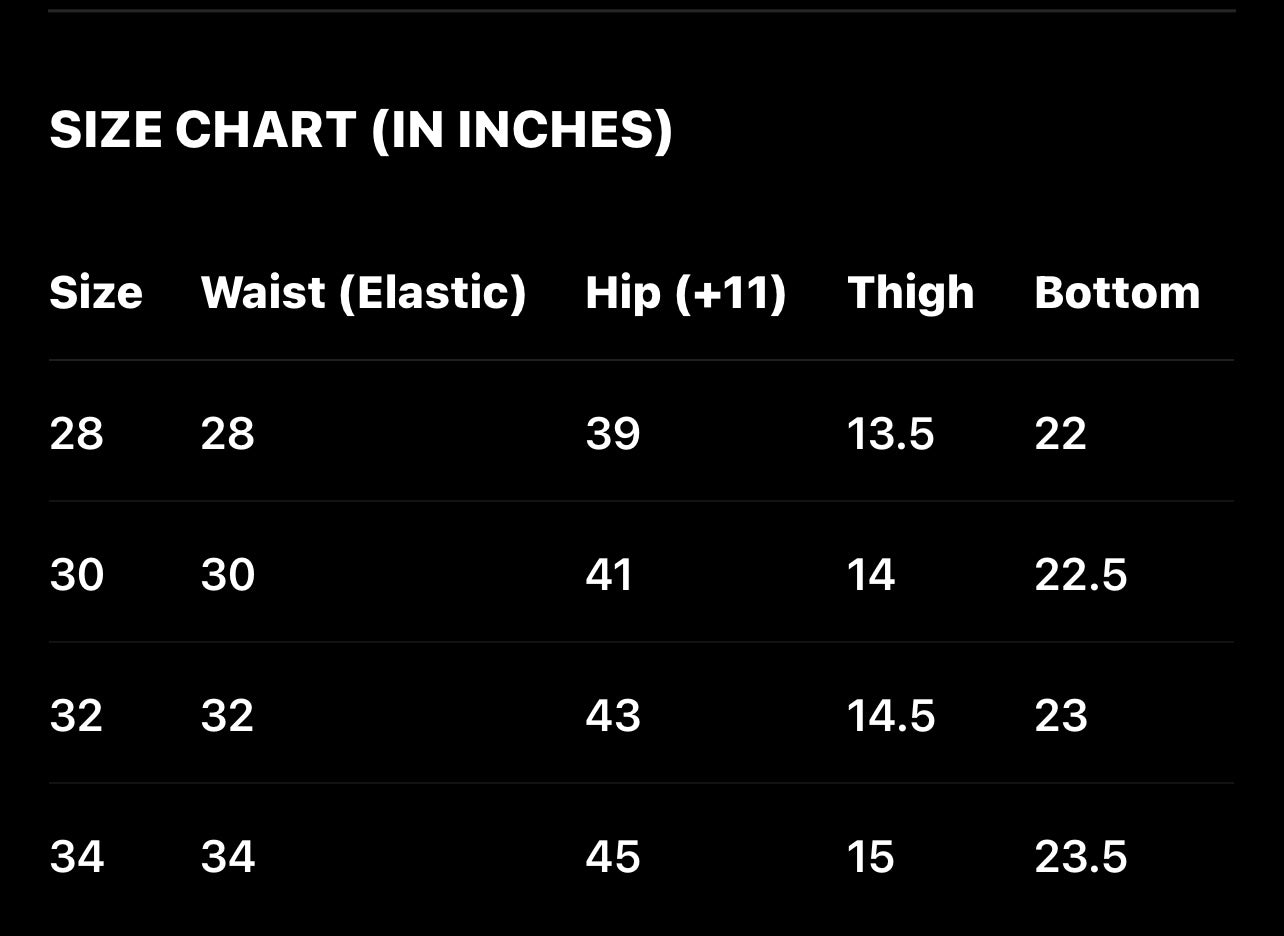Click the hip value 39
Image resolution: width=1284 pixels, height=936 pixels.
pyautogui.click(x=612, y=434)
